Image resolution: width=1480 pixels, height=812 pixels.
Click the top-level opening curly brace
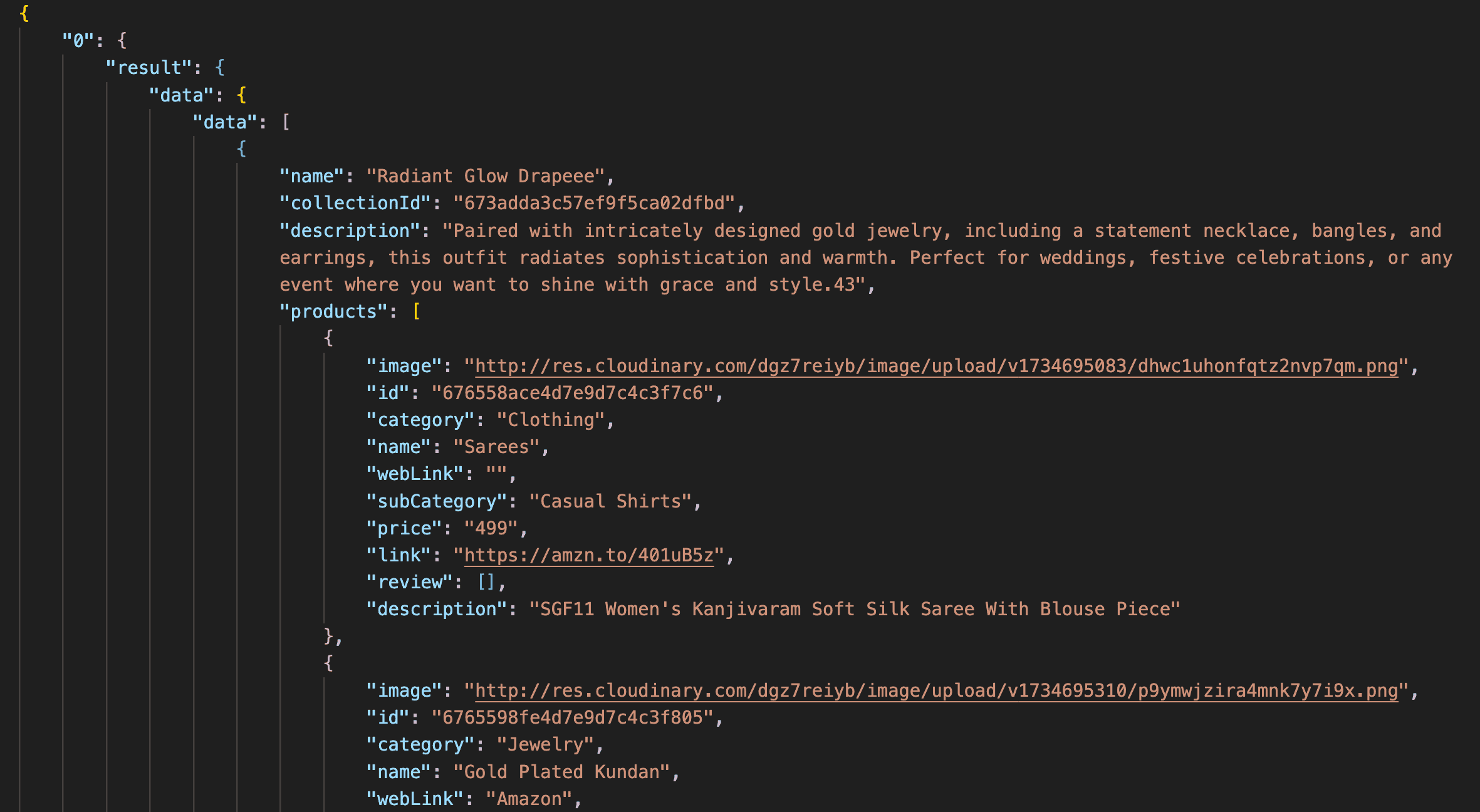point(24,13)
